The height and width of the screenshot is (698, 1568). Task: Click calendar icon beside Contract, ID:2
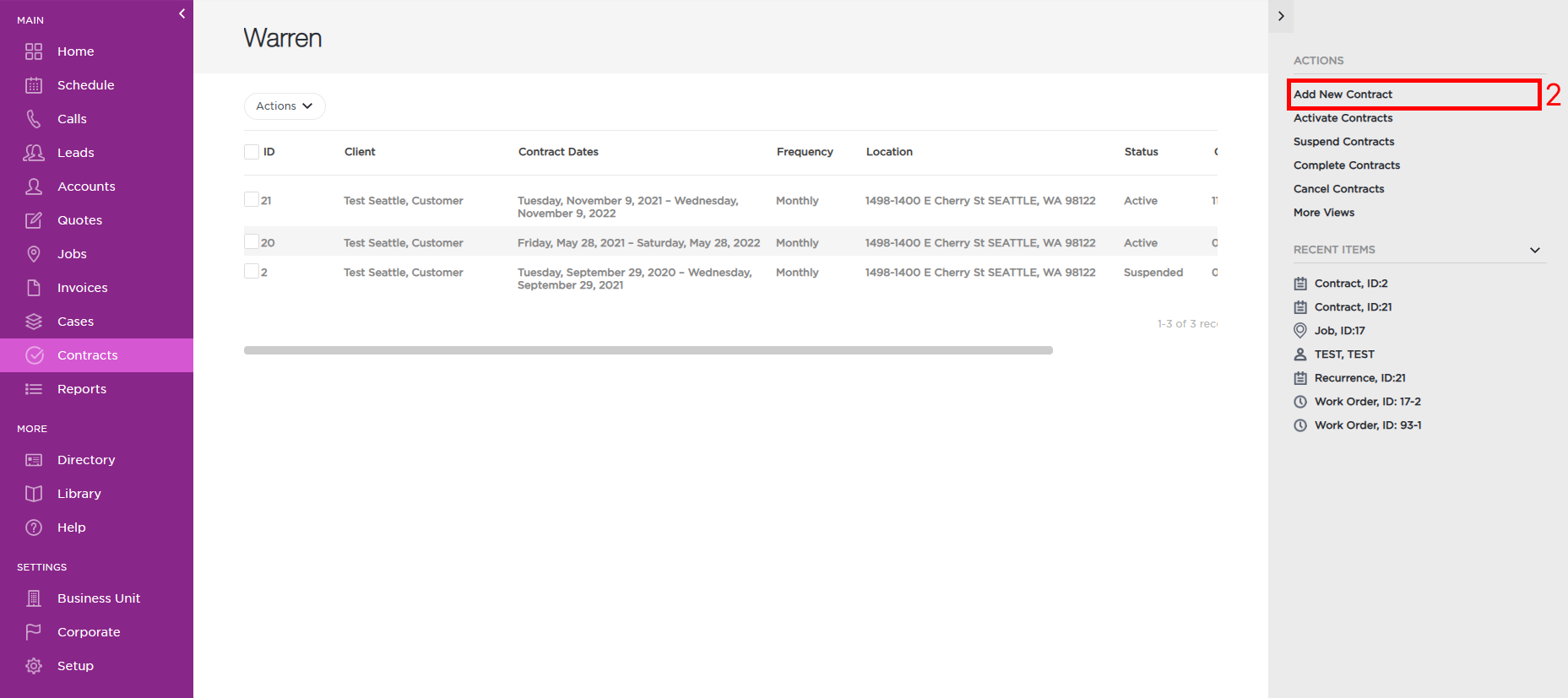(x=1300, y=284)
